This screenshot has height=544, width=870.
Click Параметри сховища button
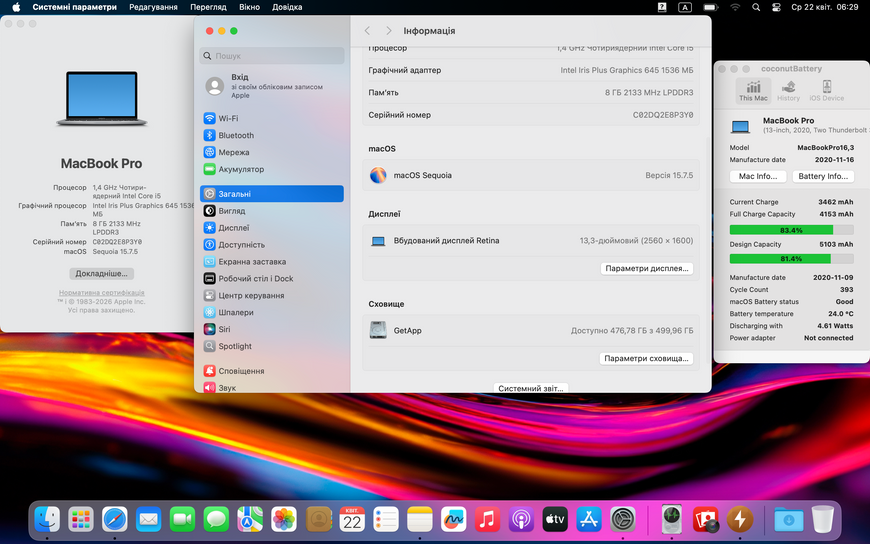click(646, 359)
